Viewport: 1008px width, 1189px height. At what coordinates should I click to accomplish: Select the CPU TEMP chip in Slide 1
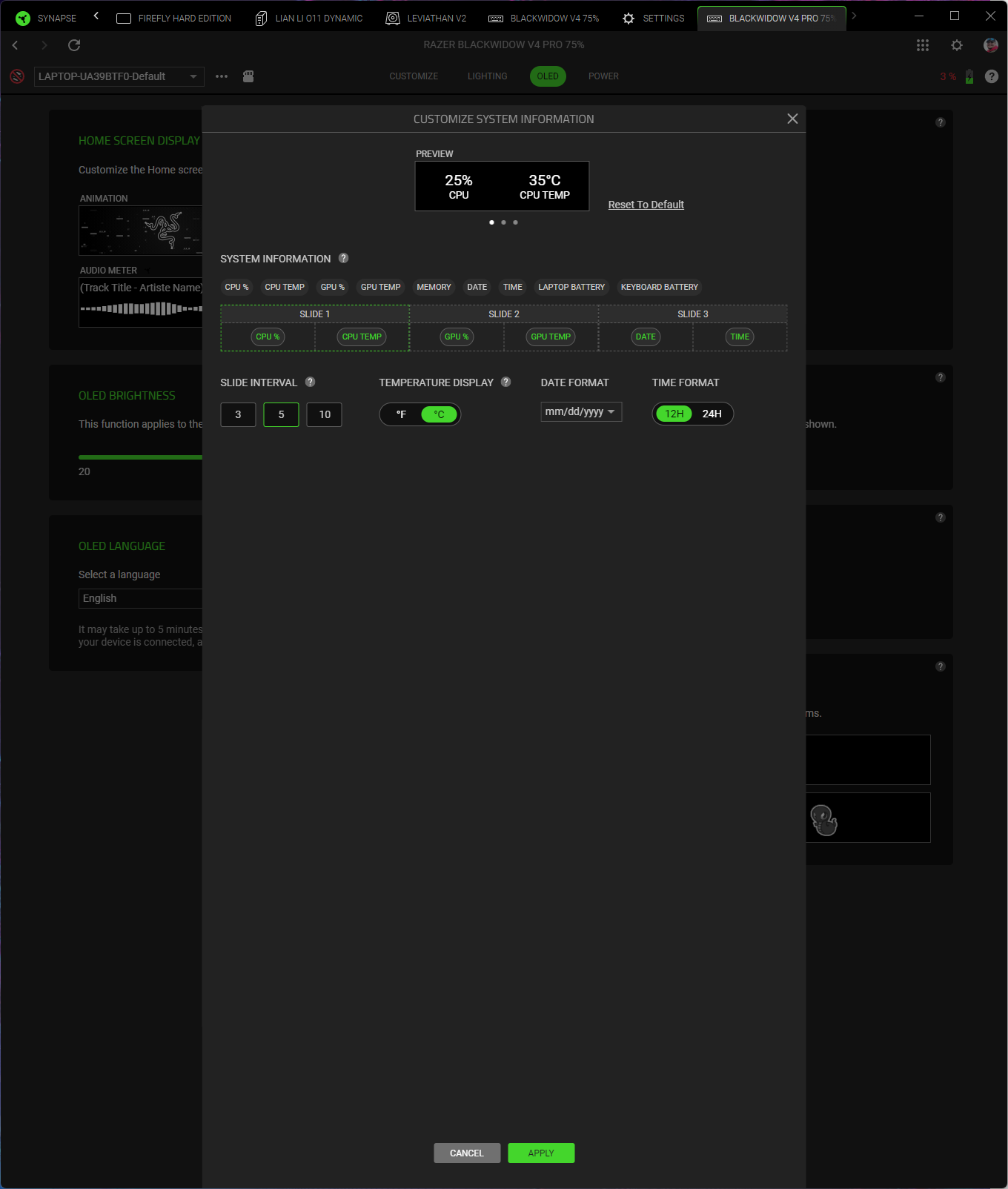(x=362, y=337)
